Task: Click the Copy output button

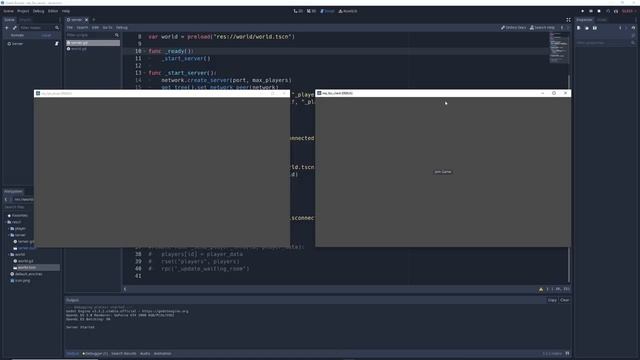Action: click(552, 300)
